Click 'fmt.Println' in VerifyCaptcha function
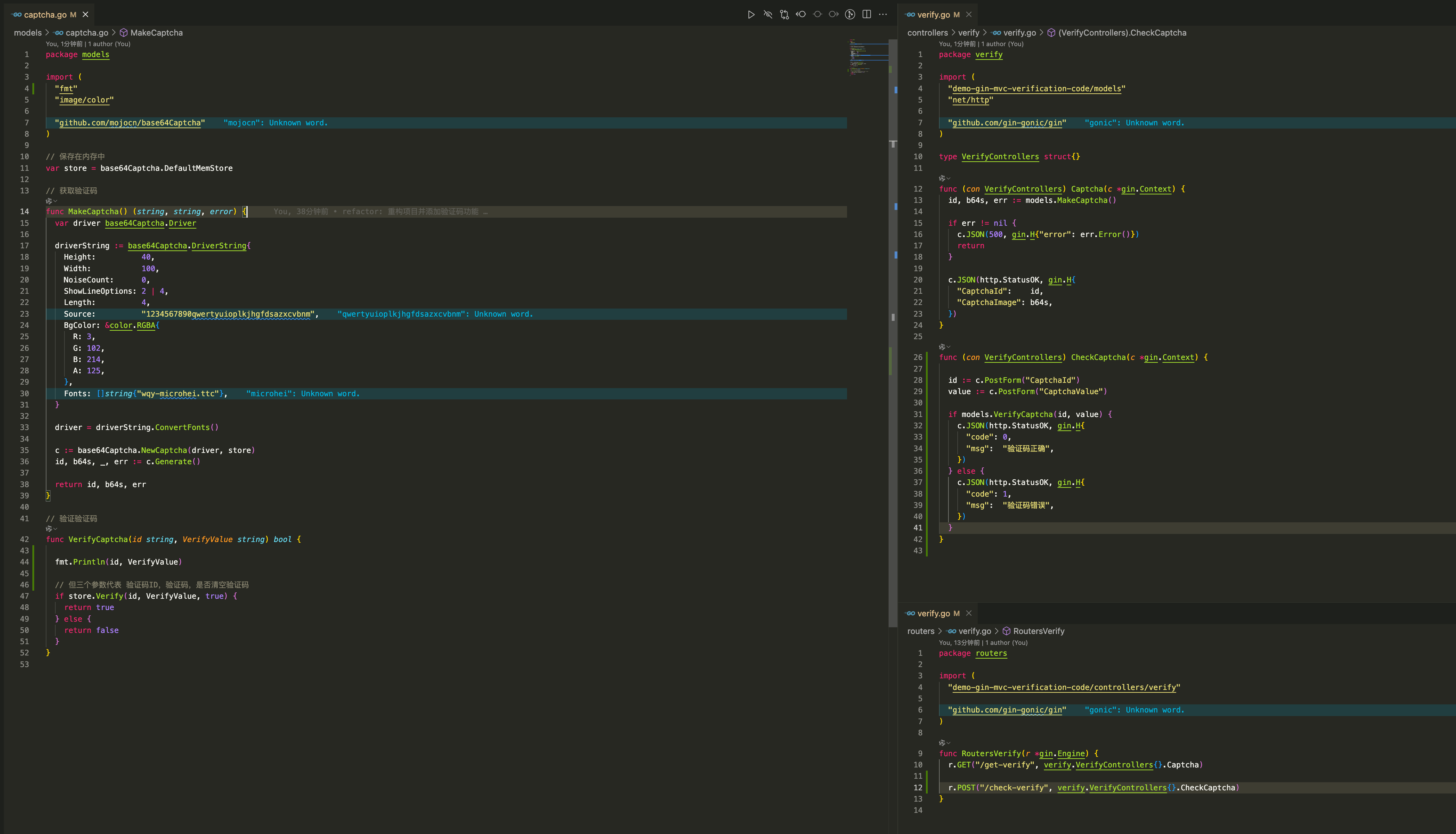The width and height of the screenshot is (1456, 834). 80,562
